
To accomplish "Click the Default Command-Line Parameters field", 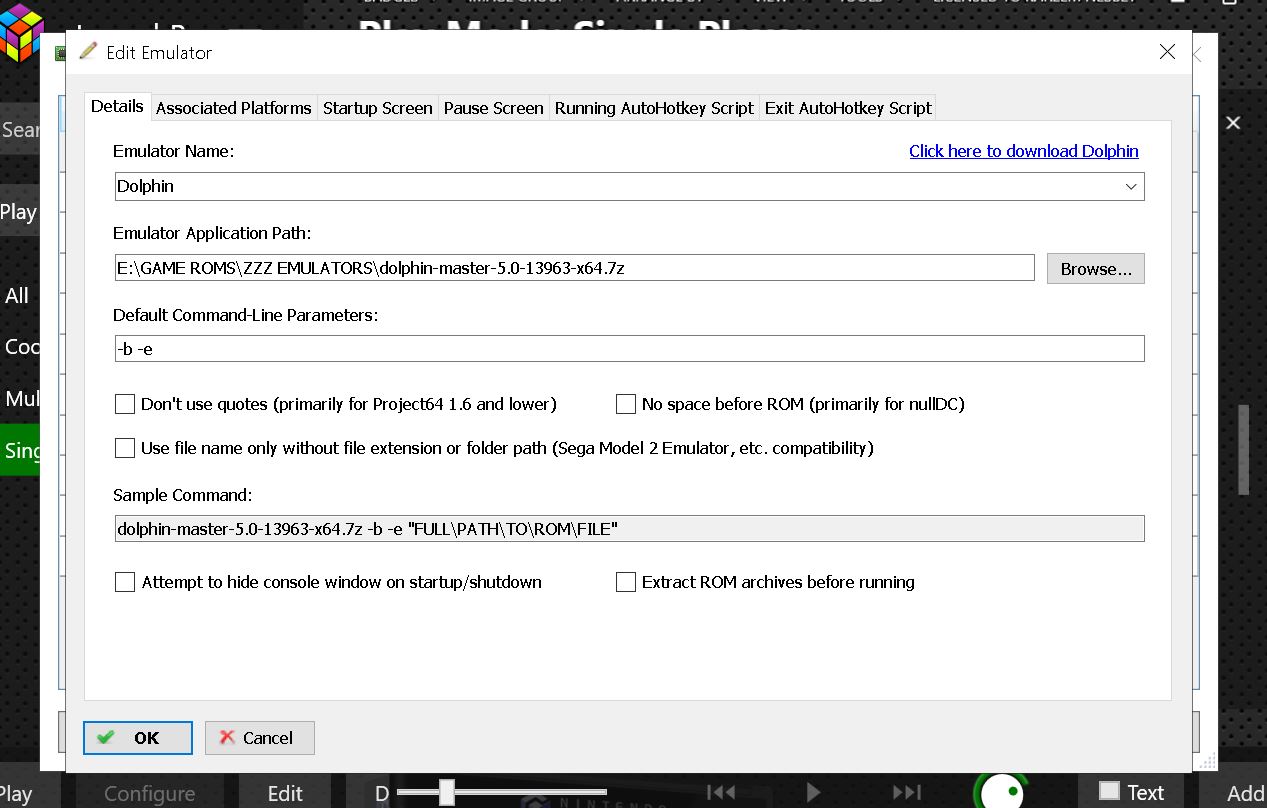I will [629, 348].
